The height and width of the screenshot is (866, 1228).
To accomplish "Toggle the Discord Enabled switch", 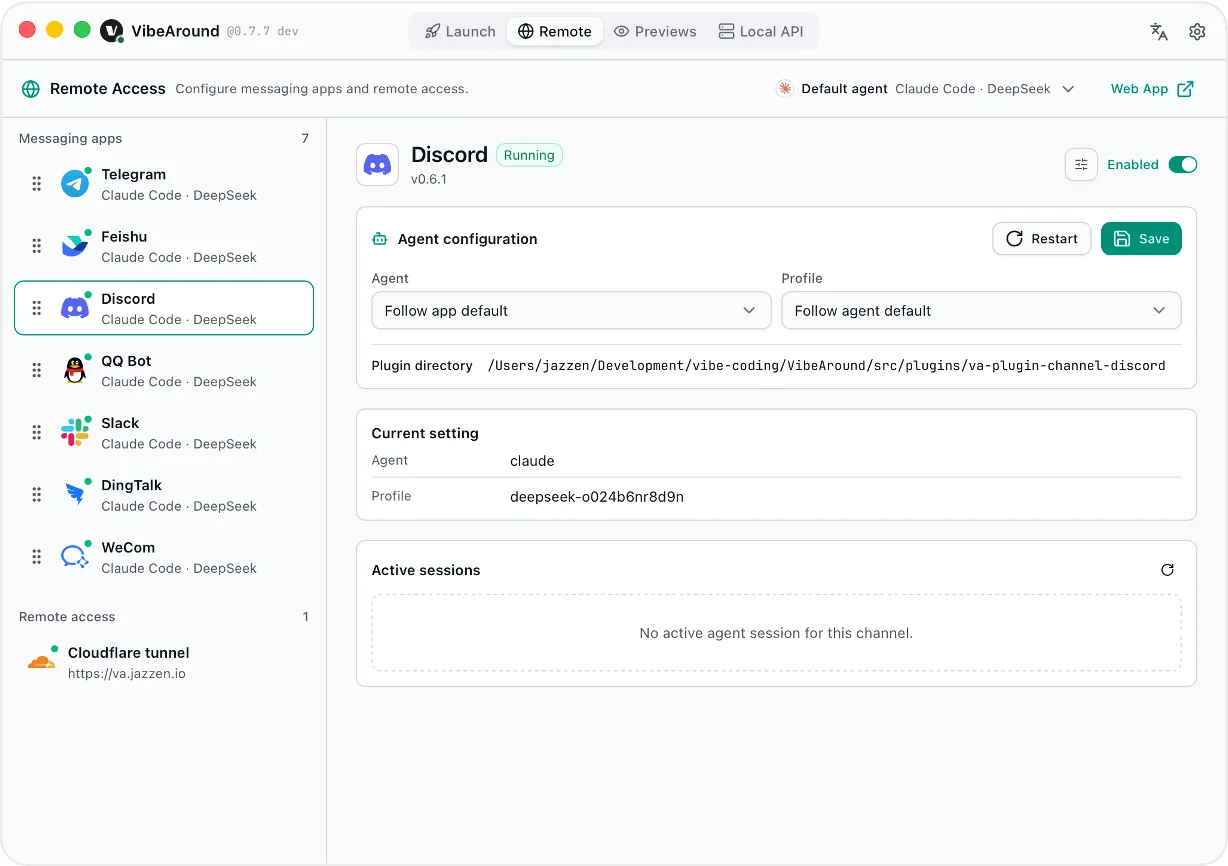I will click(x=1183, y=165).
